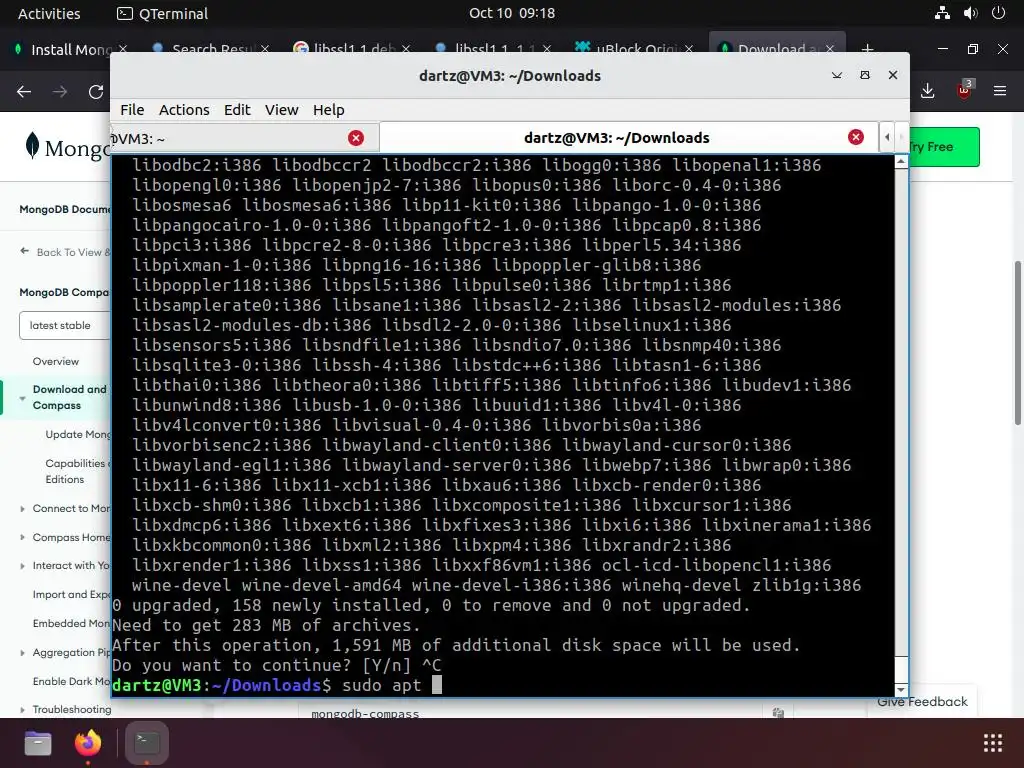Show applications grid
The width and height of the screenshot is (1024, 768).
(x=993, y=743)
